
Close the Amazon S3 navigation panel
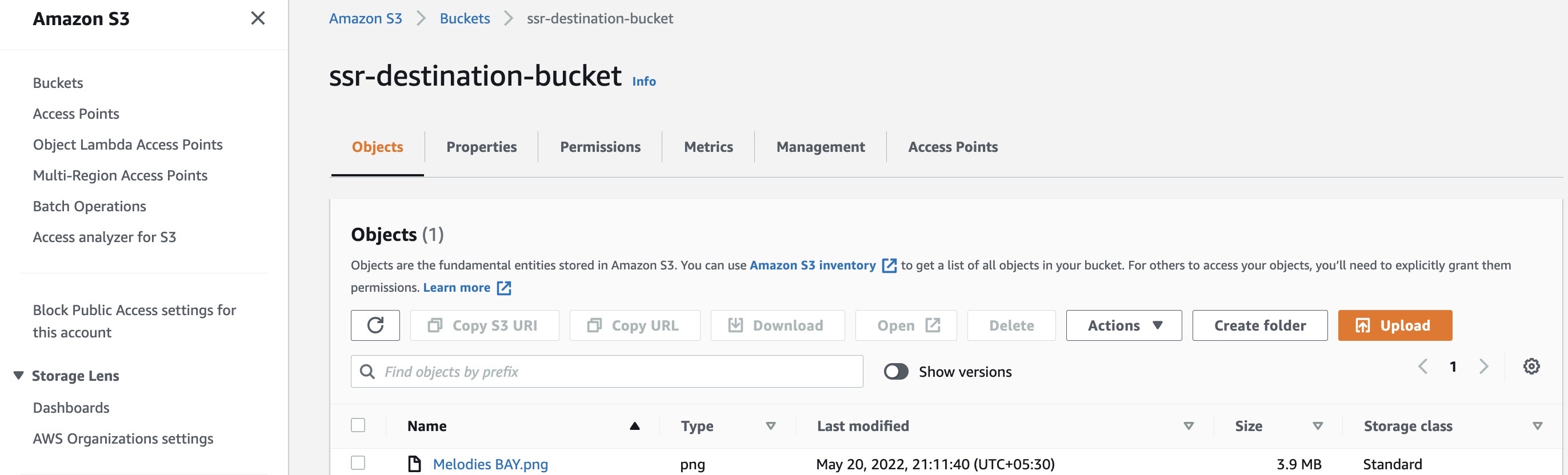(258, 18)
